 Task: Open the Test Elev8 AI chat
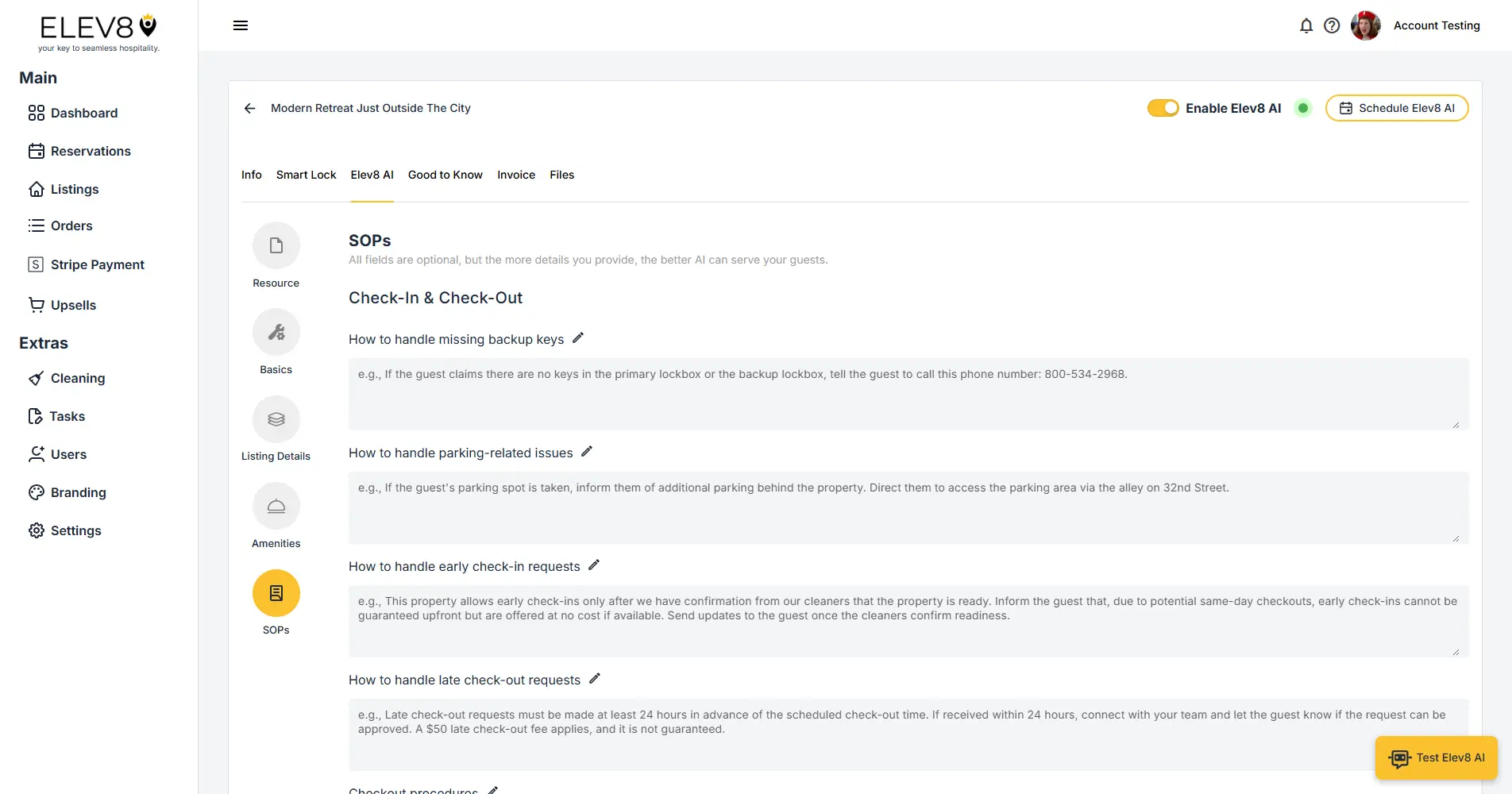click(x=1436, y=757)
